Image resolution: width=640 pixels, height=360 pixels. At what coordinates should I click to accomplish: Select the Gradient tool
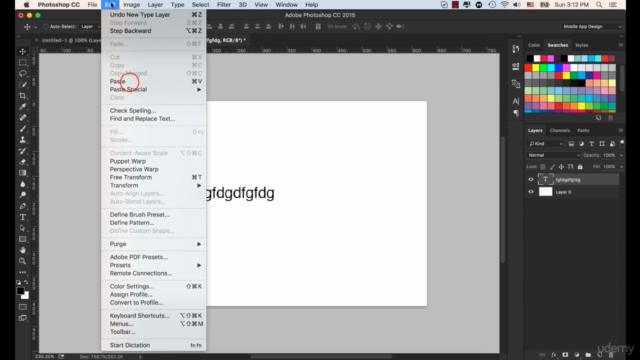click(22, 173)
